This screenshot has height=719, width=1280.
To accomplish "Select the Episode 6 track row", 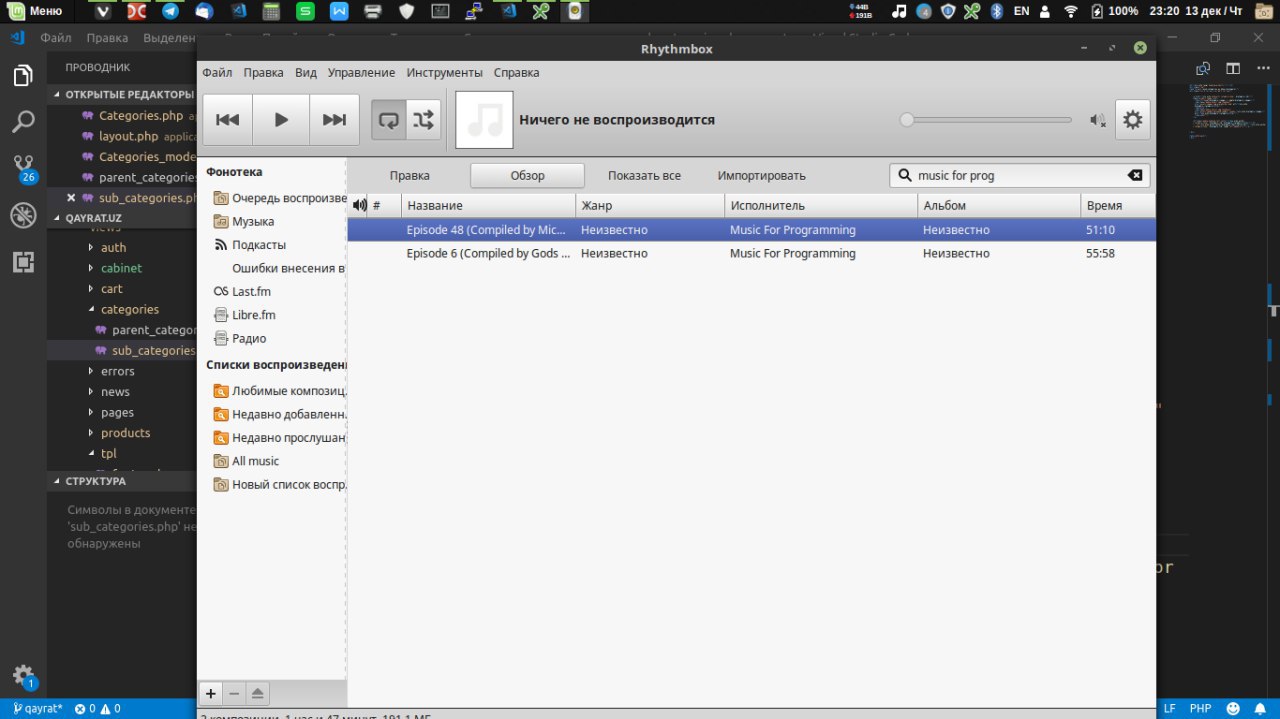I will pyautogui.click(x=751, y=253).
